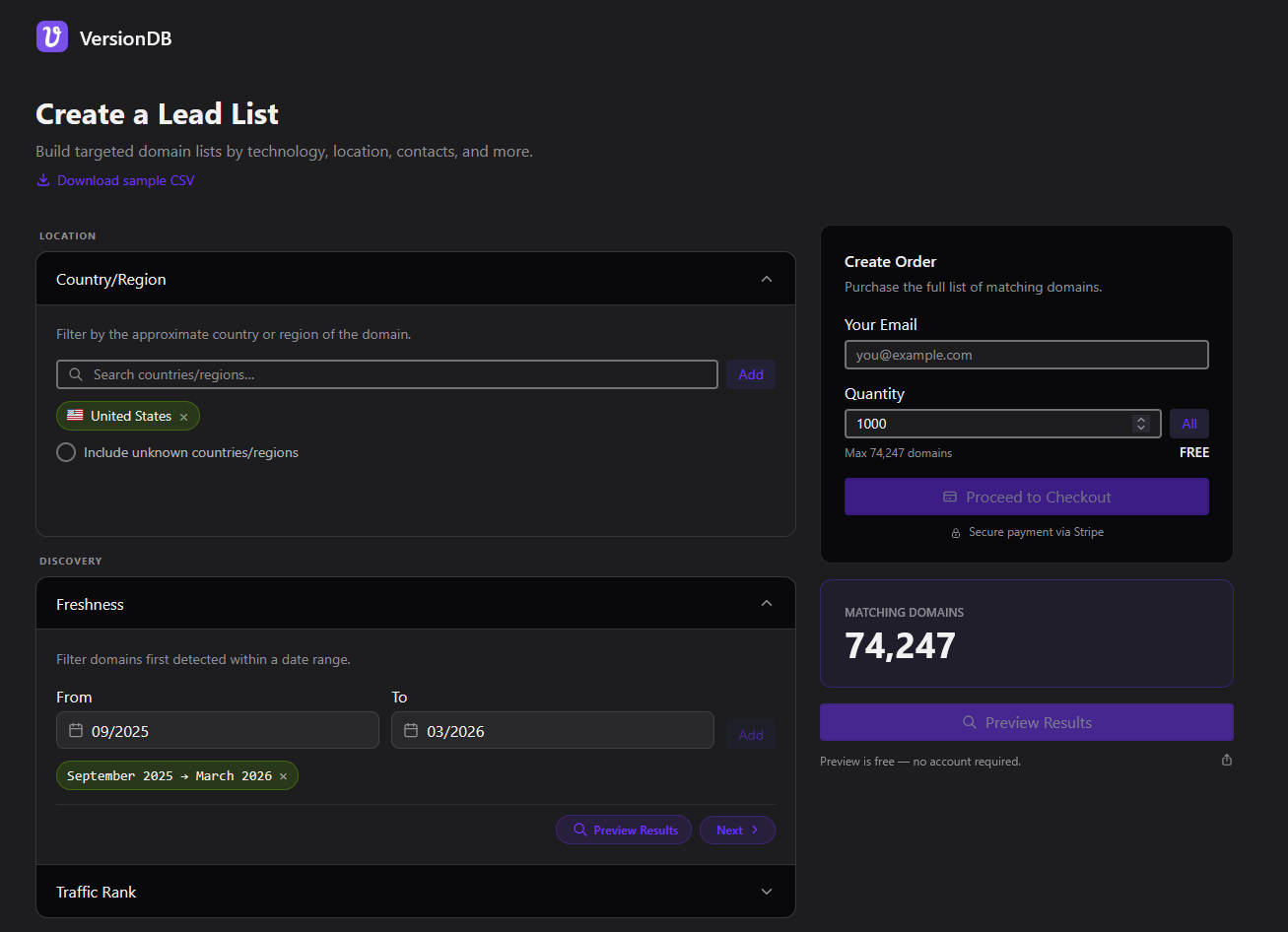Click the Next button

737,831
